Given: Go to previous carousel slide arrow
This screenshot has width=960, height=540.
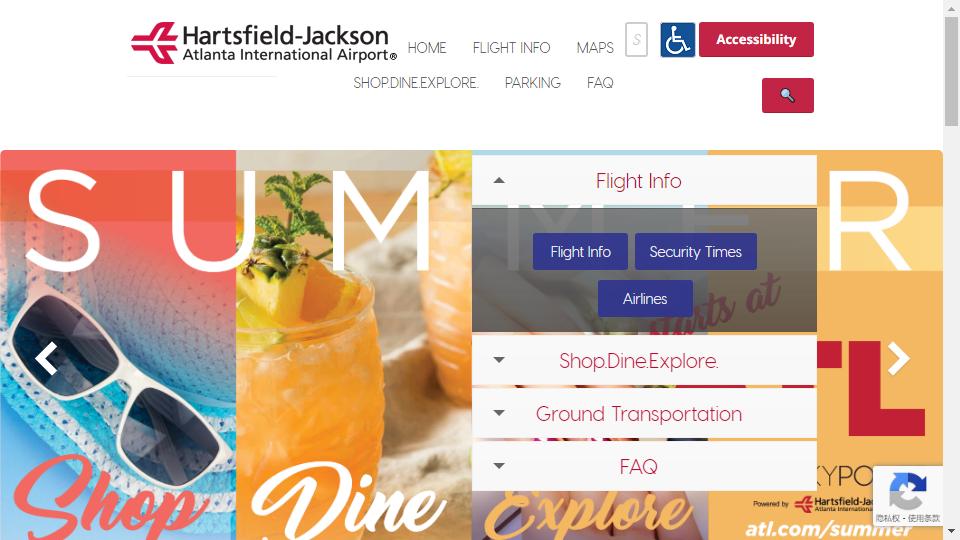Looking at the screenshot, I should pos(47,358).
